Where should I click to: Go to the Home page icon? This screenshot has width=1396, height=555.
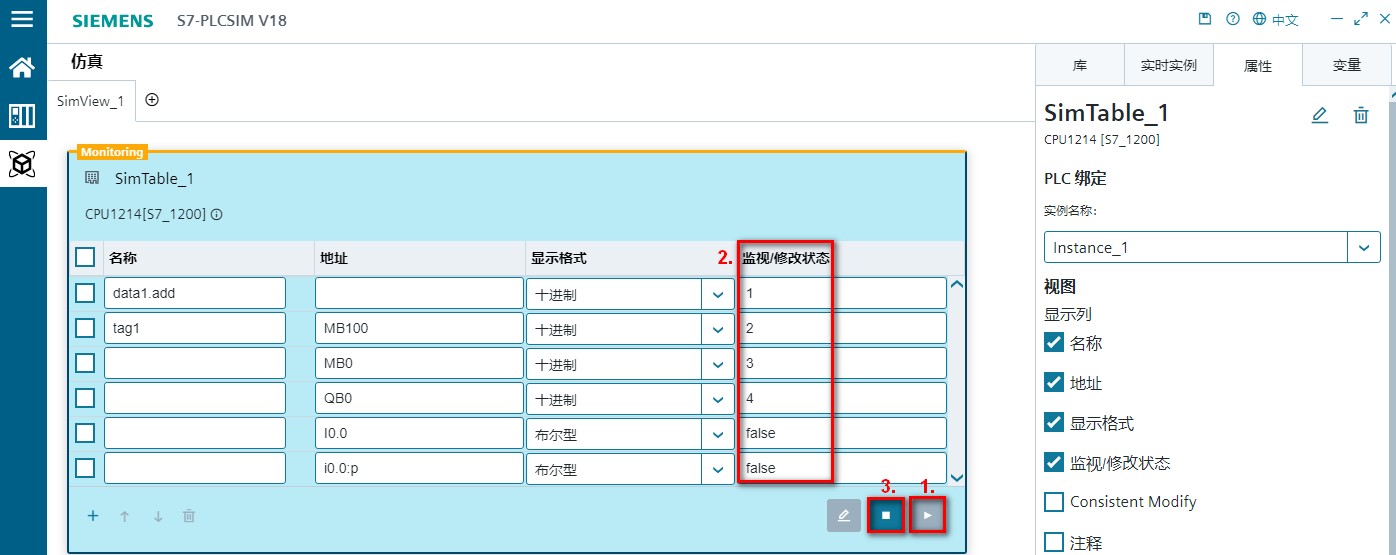pyautogui.click(x=22, y=67)
